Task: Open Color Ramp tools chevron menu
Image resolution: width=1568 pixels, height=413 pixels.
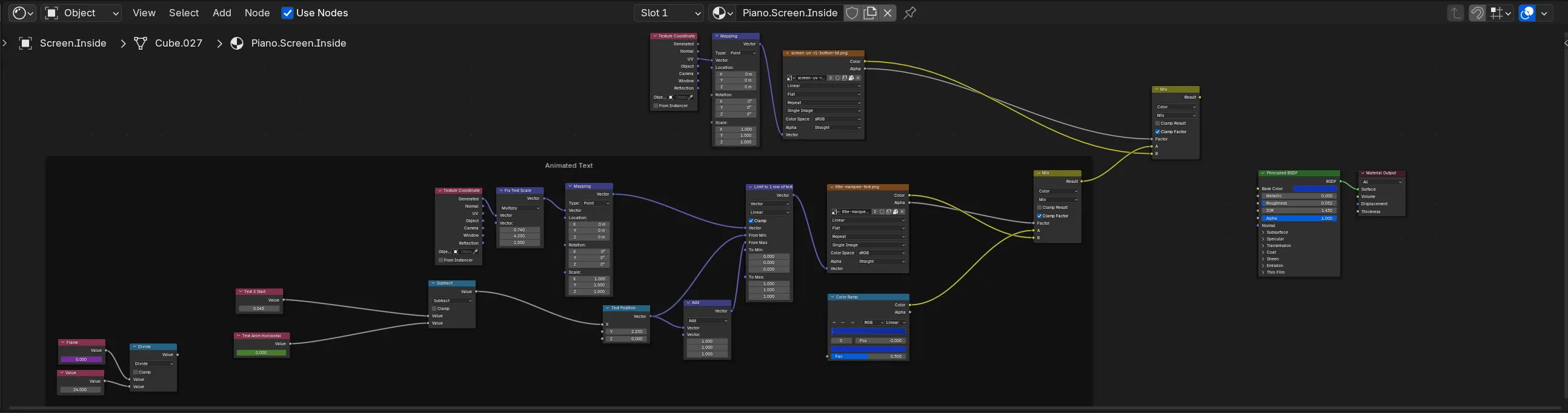Action: (x=852, y=322)
